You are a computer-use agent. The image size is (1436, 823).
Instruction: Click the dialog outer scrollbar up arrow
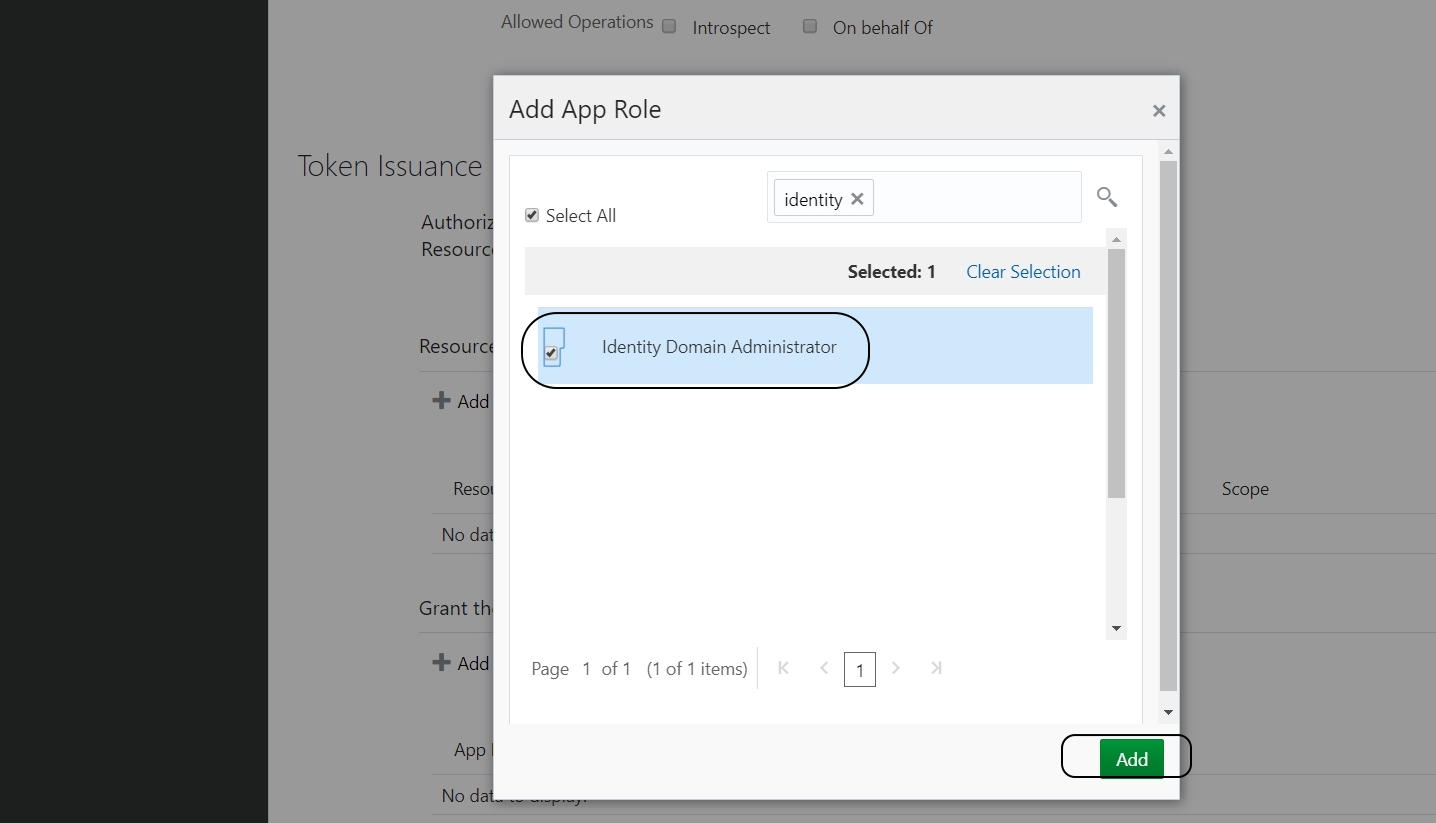(x=1168, y=152)
